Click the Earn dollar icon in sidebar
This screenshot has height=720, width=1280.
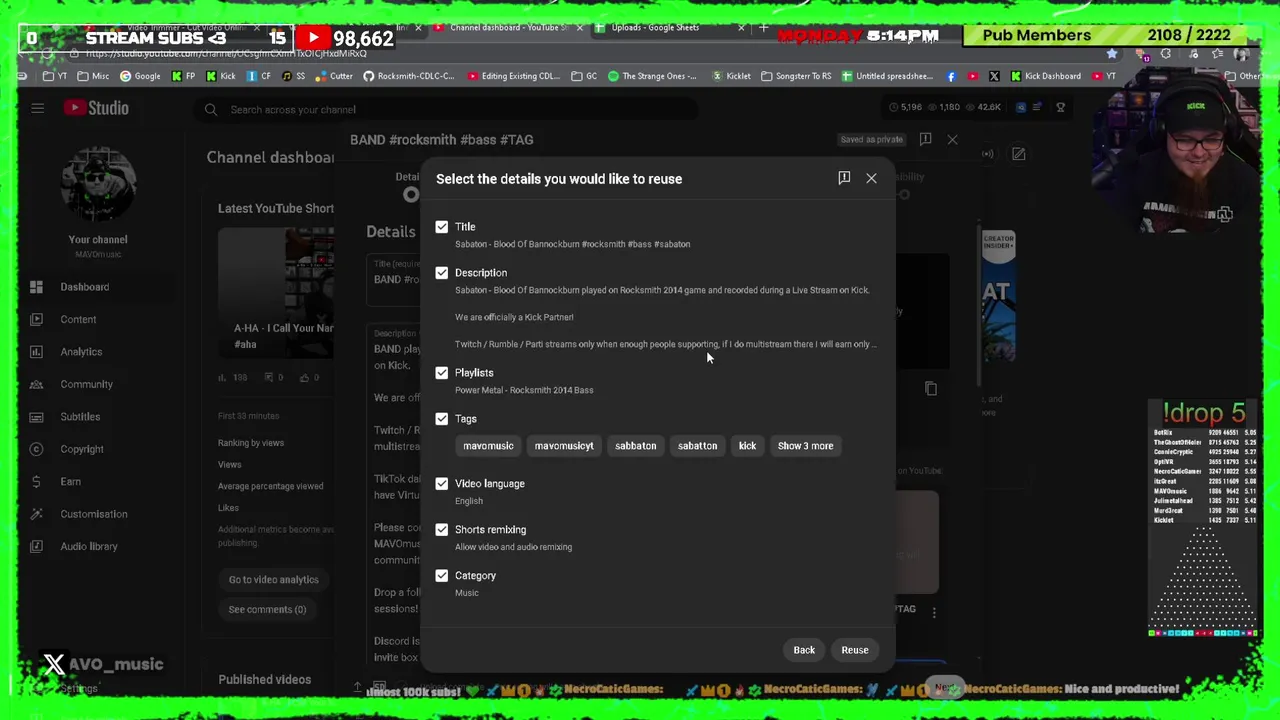[x=36, y=482]
